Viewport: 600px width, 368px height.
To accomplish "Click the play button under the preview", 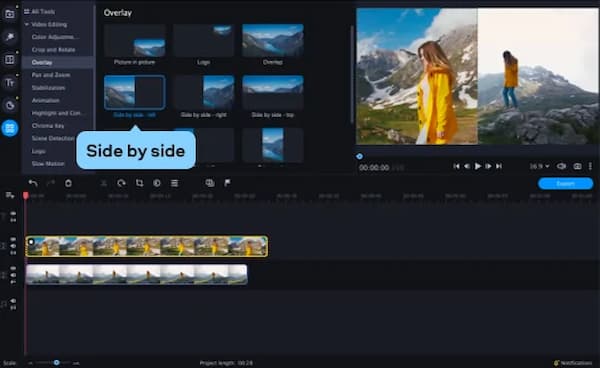I will tap(478, 166).
